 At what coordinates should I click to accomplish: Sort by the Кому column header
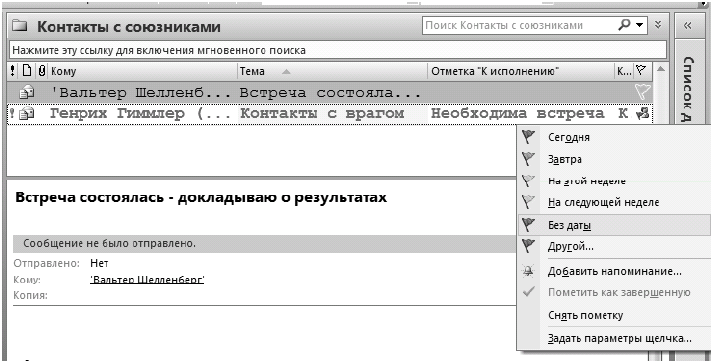143,71
